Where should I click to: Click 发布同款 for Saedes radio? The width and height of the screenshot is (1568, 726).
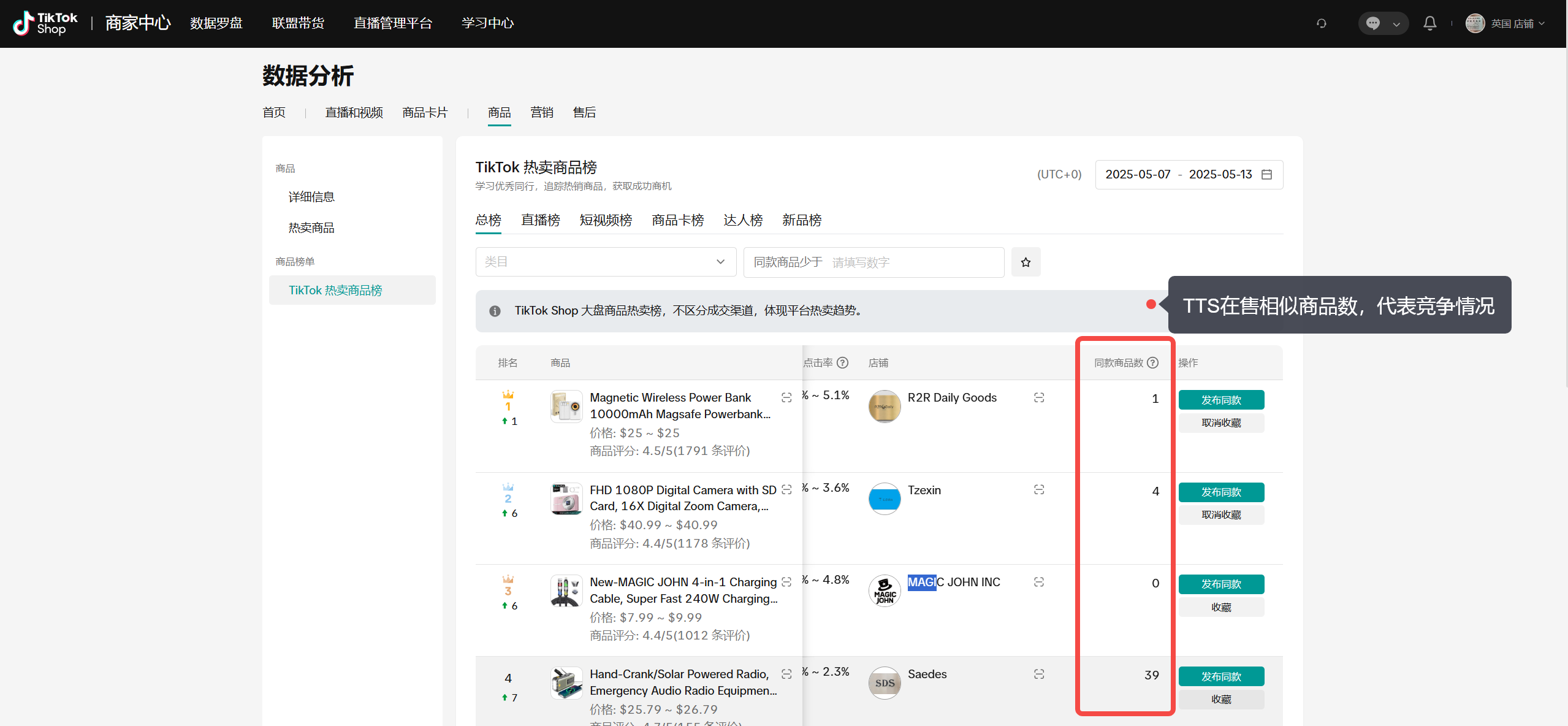pos(1220,676)
